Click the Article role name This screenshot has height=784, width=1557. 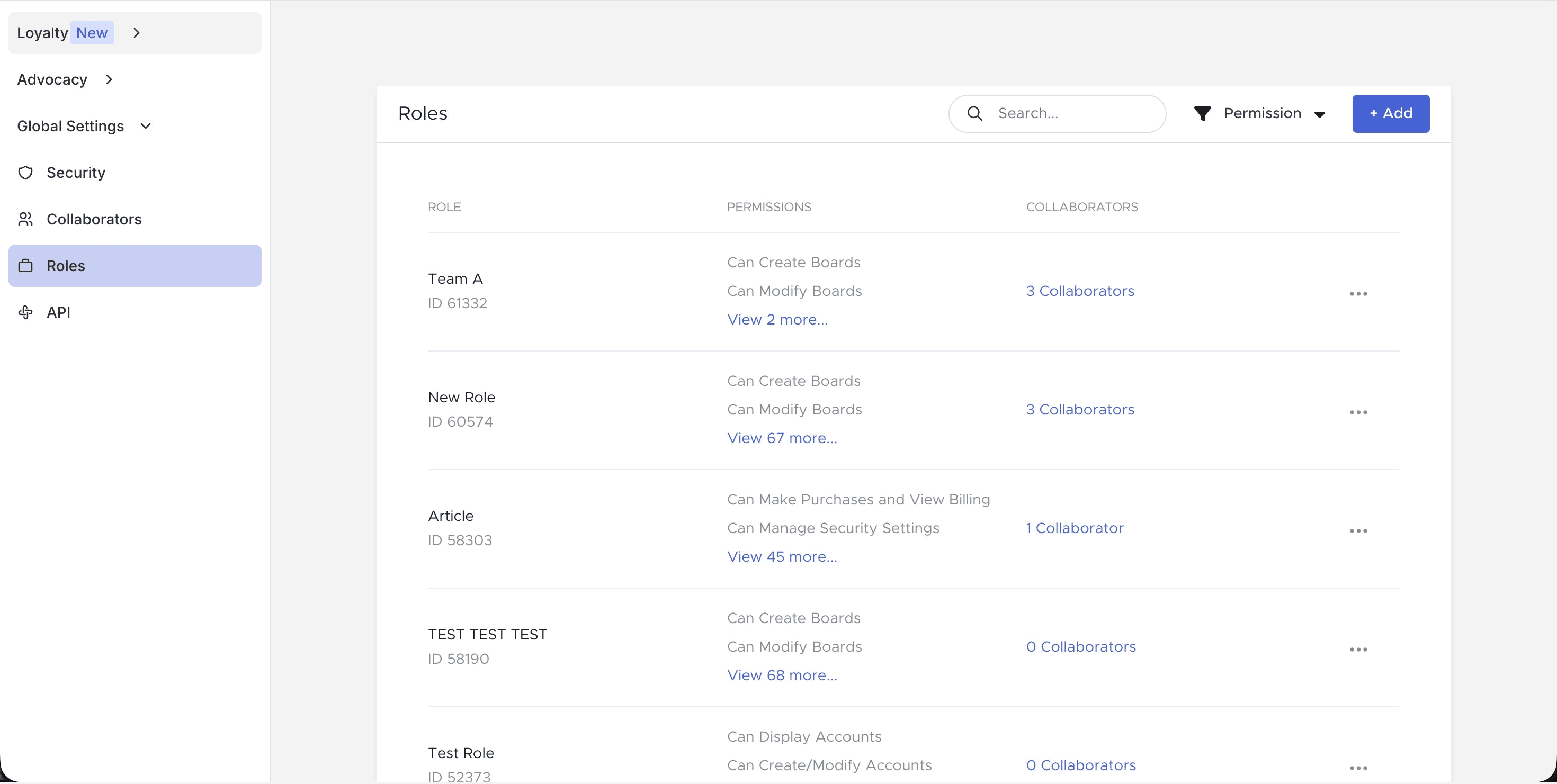(451, 516)
